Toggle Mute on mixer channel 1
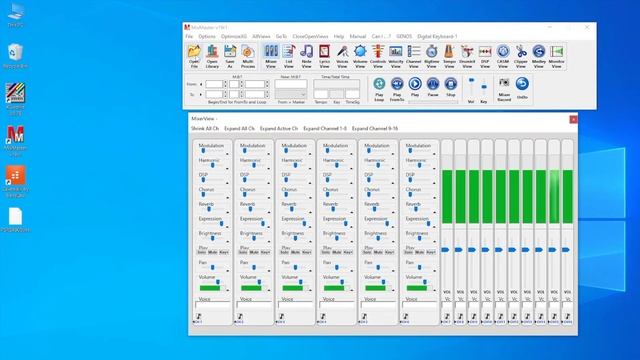 pos(213,252)
